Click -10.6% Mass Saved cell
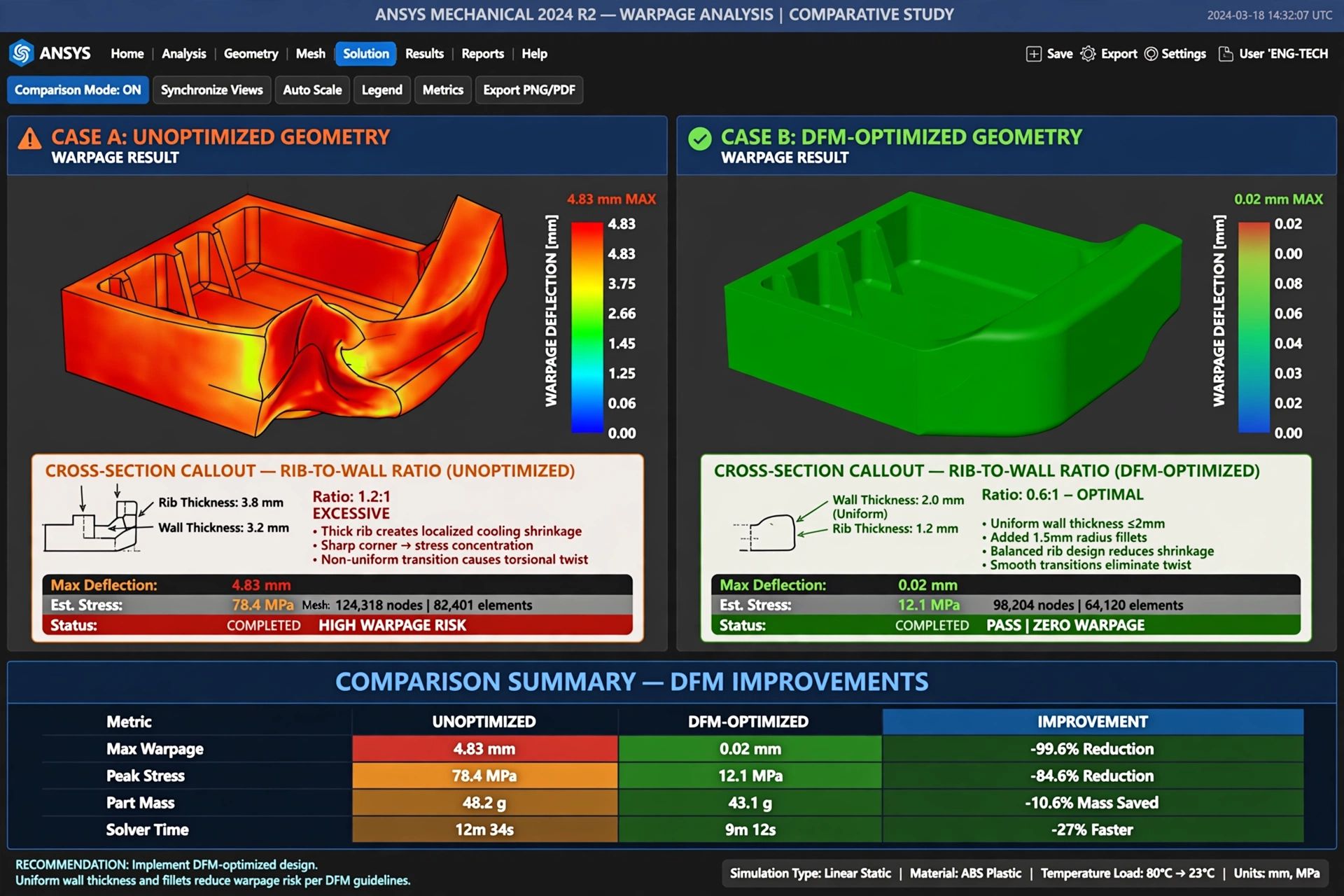 [x=1093, y=802]
